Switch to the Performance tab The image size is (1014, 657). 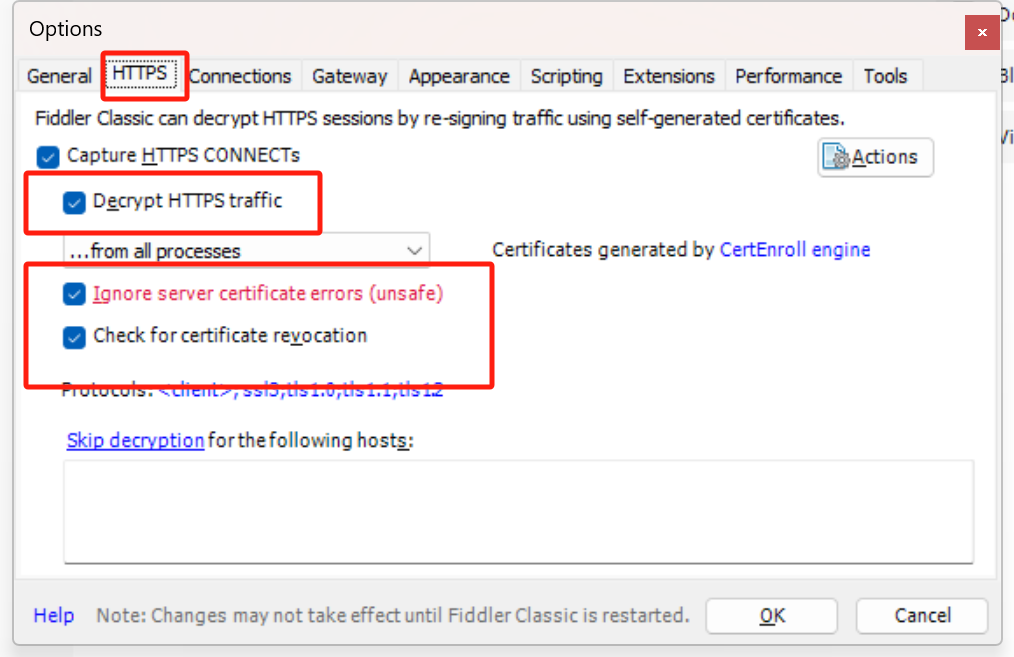point(788,76)
